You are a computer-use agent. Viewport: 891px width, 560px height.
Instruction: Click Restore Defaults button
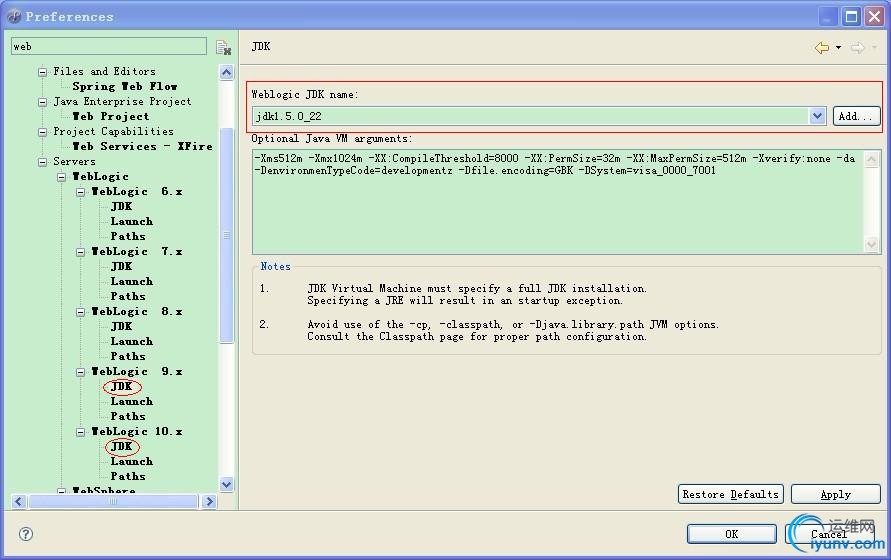[x=730, y=494]
